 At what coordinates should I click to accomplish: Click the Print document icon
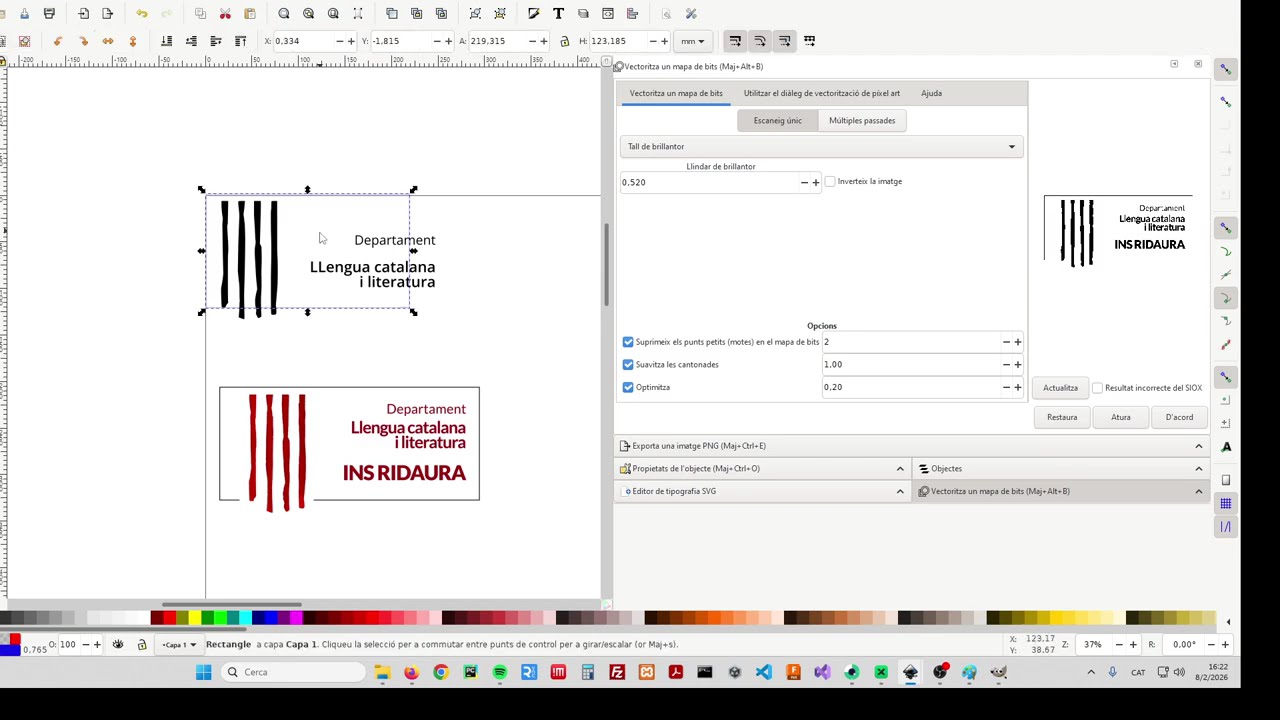[x=49, y=14]
